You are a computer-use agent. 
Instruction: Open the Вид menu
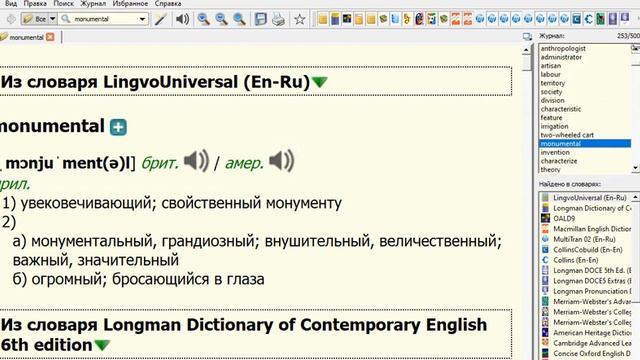pos(11,4)
